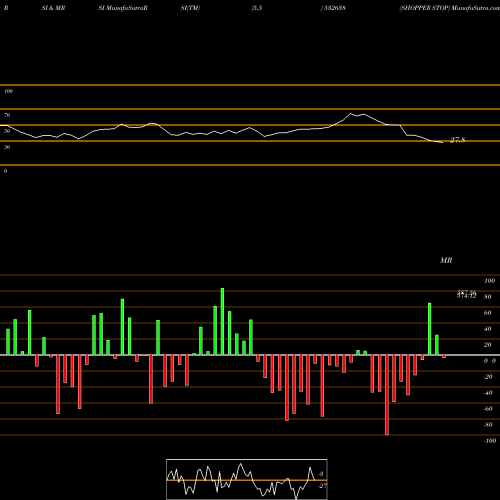Click the '532638' stock code text
Screen dimensions: 500x500
(x=334, y=8)
